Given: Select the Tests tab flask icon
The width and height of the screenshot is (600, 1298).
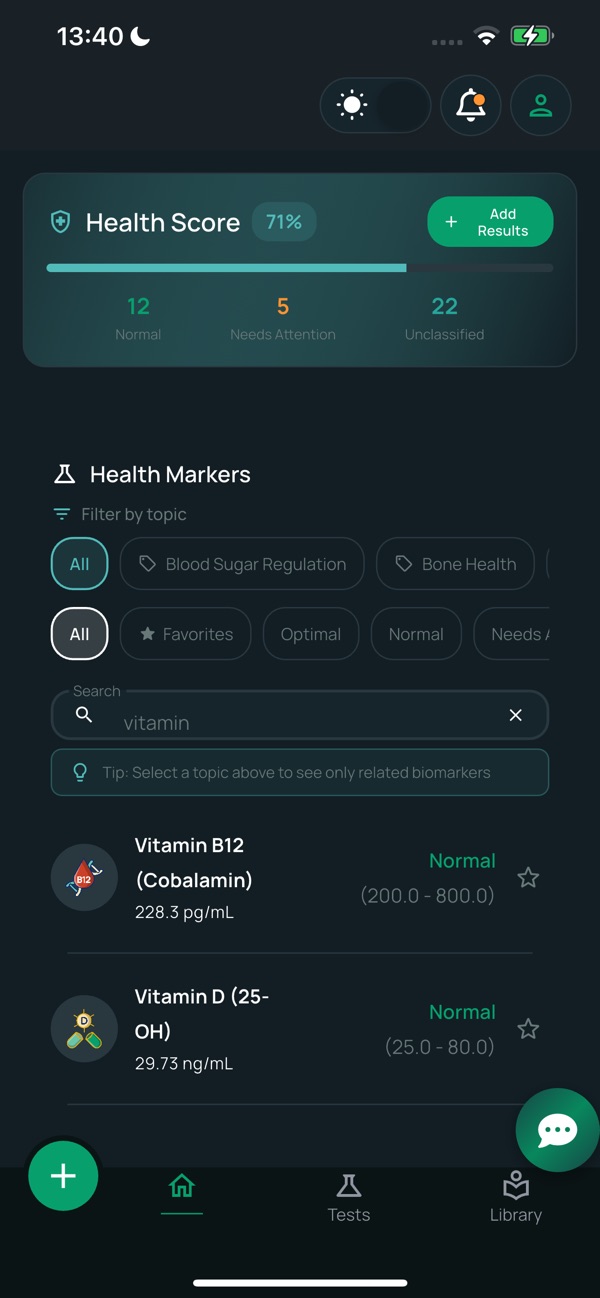Looking at the screenshot, I should pyautogui.click(x=348, y=1192).
